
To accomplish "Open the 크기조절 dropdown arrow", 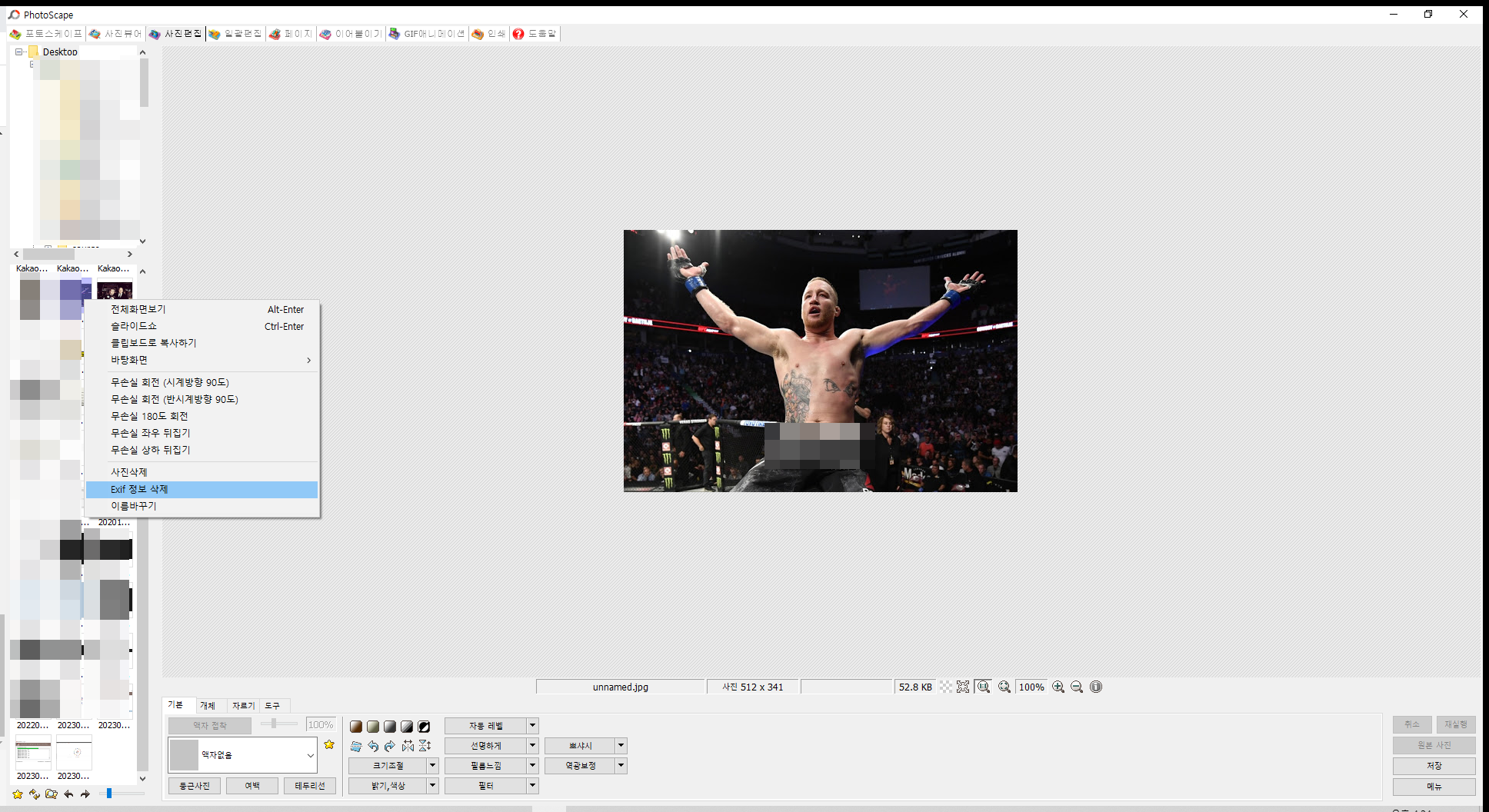I will [x=432, y=766].
